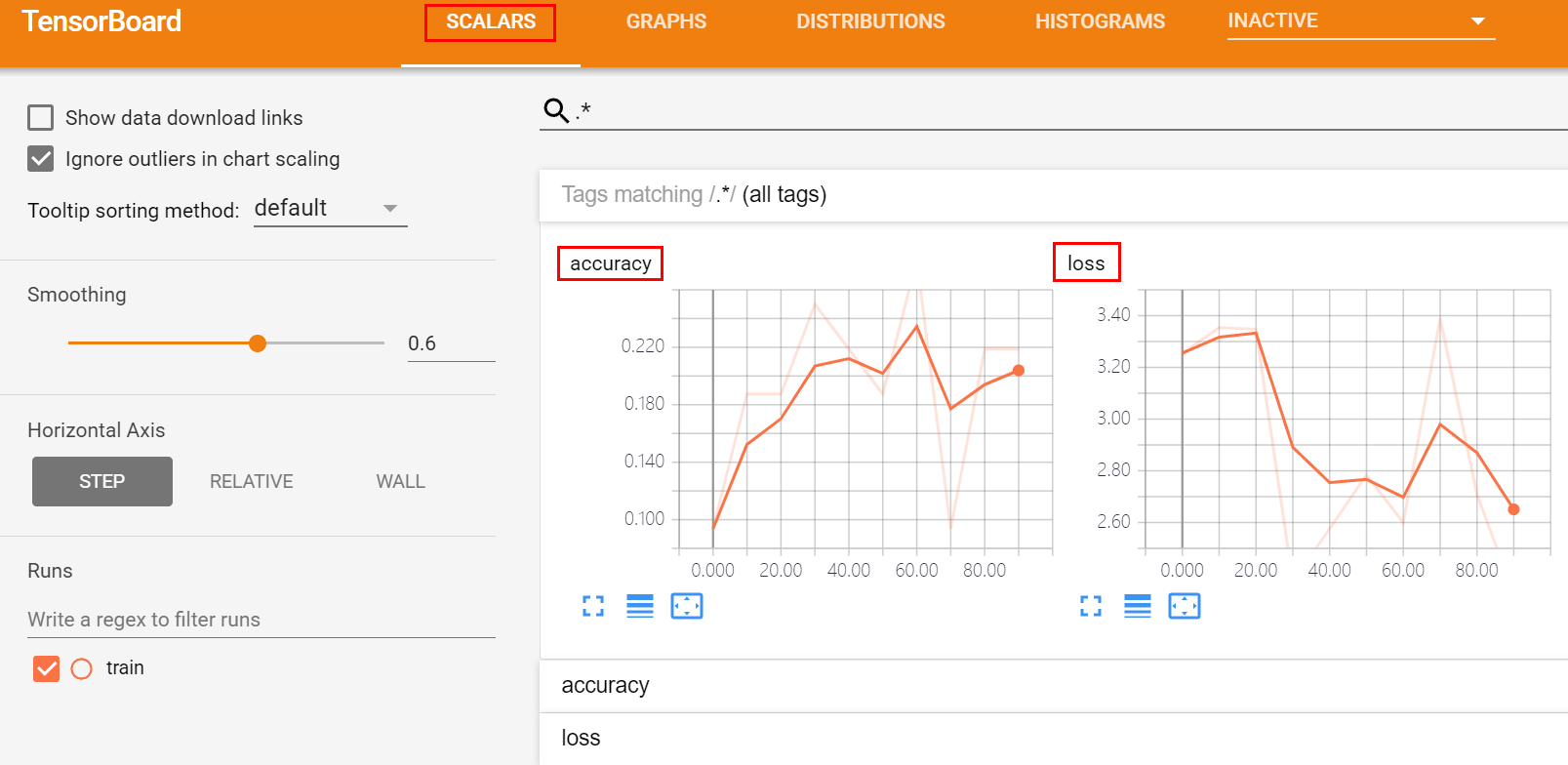Expand the loss chart to full size
The width and height of the screenshot is (1568, 765).
coord(1091,606)
